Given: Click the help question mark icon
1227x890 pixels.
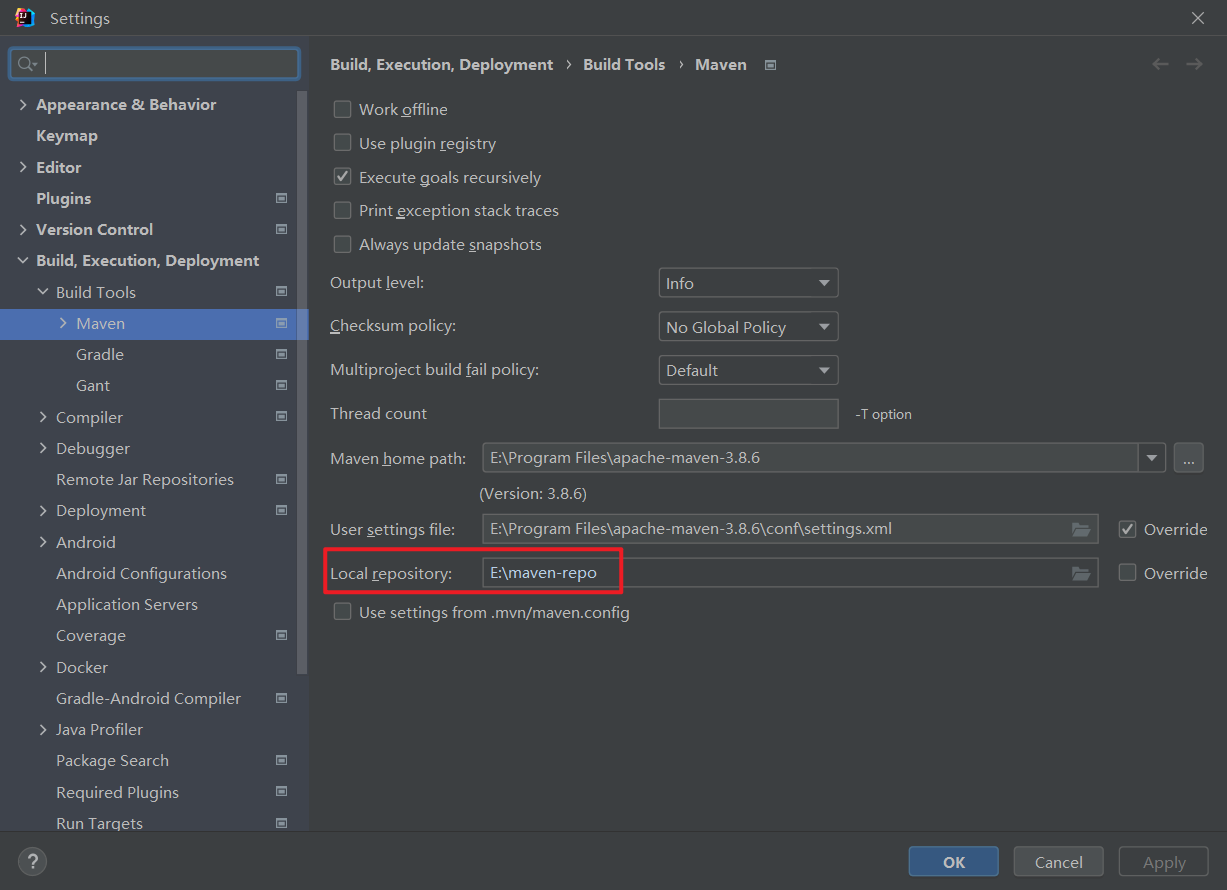Looking at the screenshot, I should [x=32, y=861].
